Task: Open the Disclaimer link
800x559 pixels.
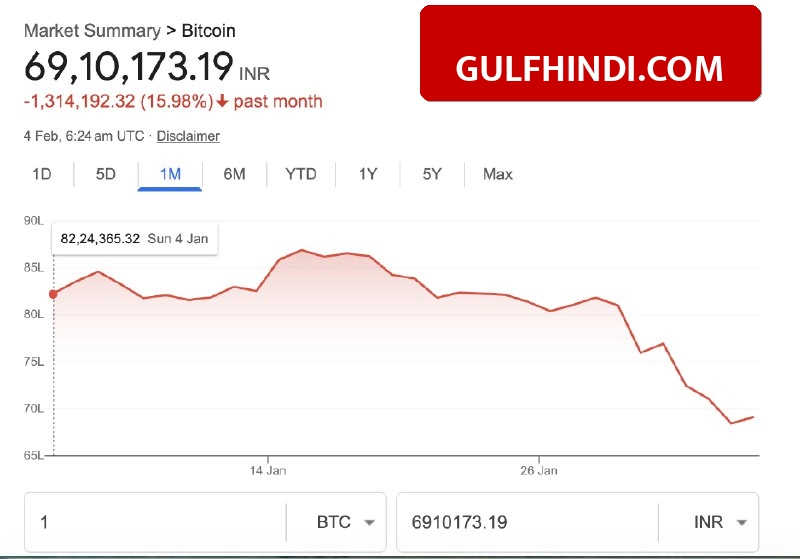Action: click(188, 136)
